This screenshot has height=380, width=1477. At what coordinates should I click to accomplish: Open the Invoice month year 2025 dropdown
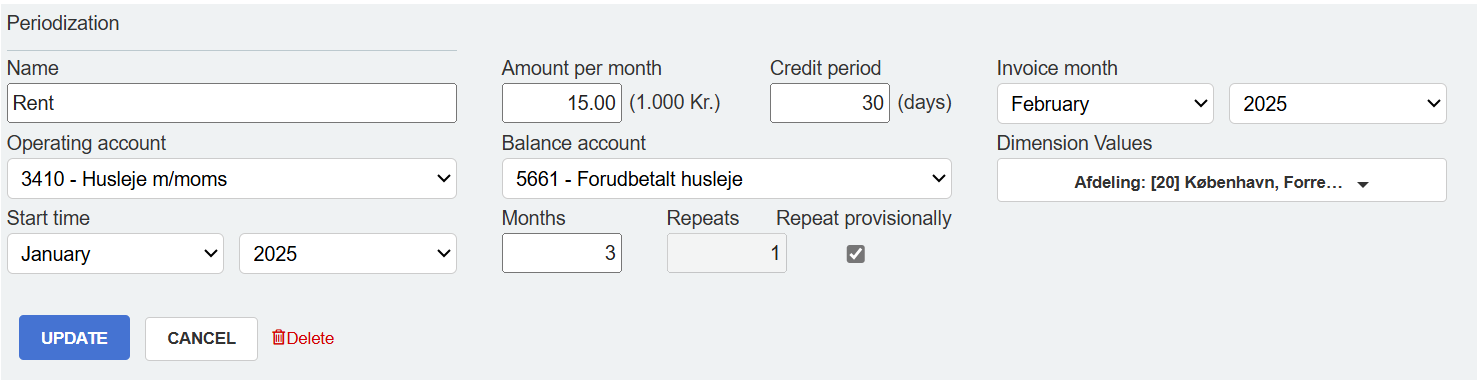(1337, 104)
